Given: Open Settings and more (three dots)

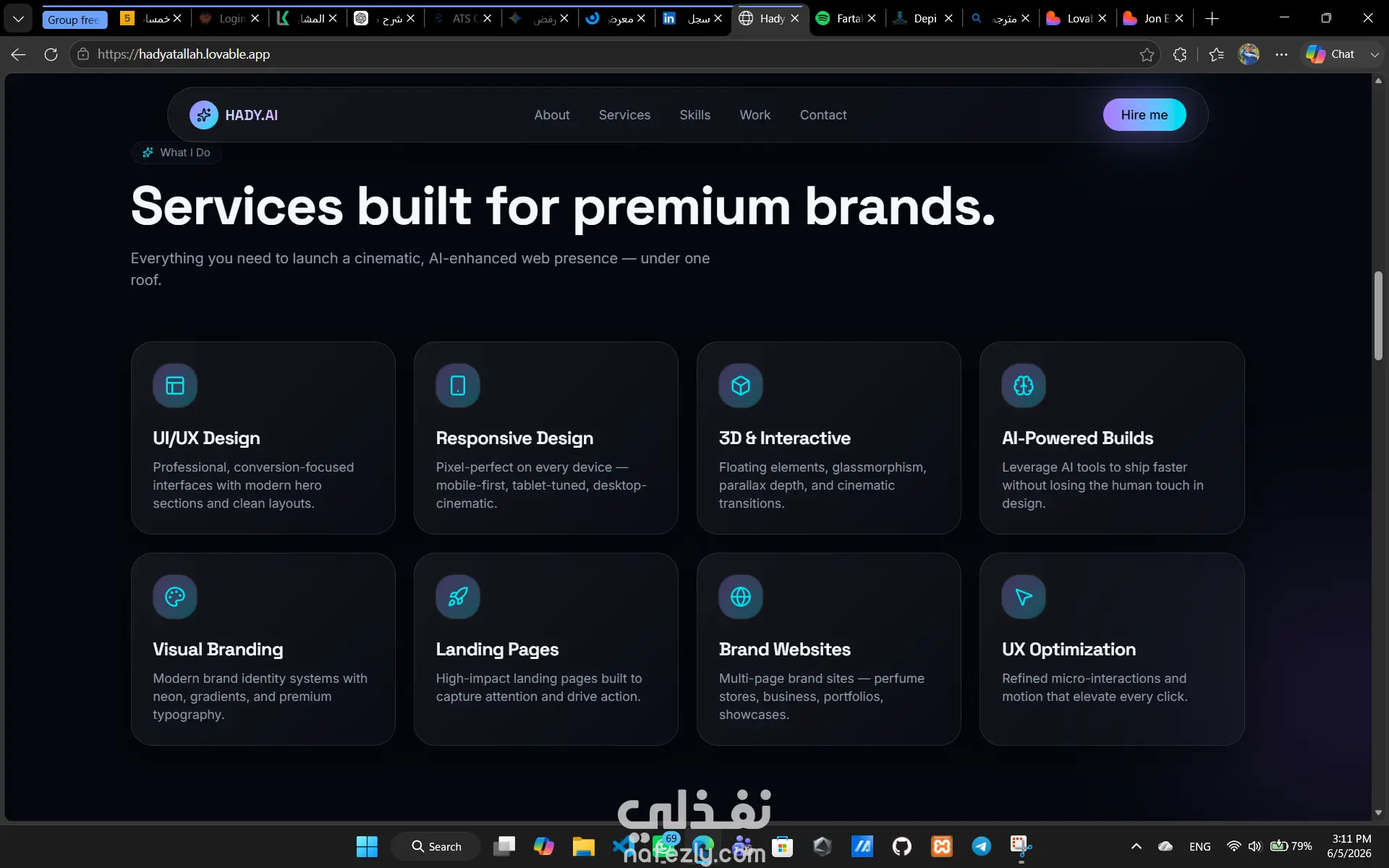Looking at the screenshot, I should coord(1281,54).
